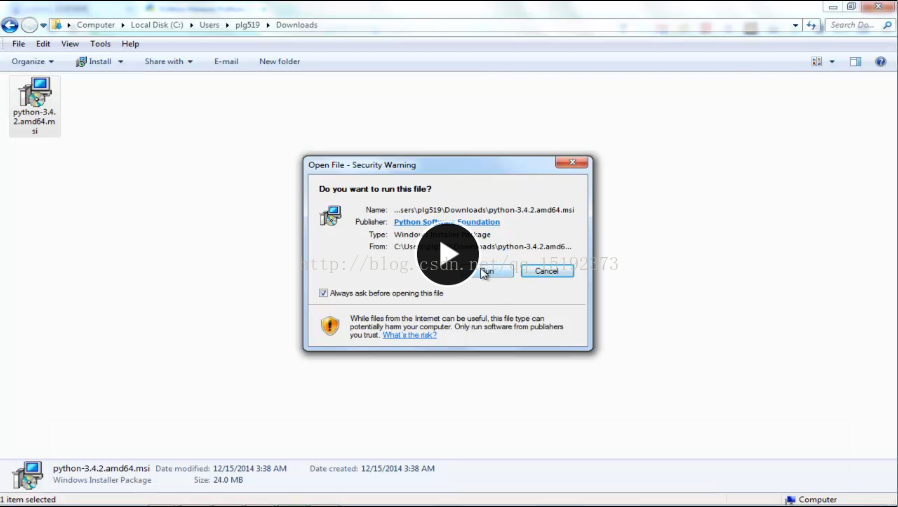Select Local Disk (C:) breadcrumb

tap(157, 25)
